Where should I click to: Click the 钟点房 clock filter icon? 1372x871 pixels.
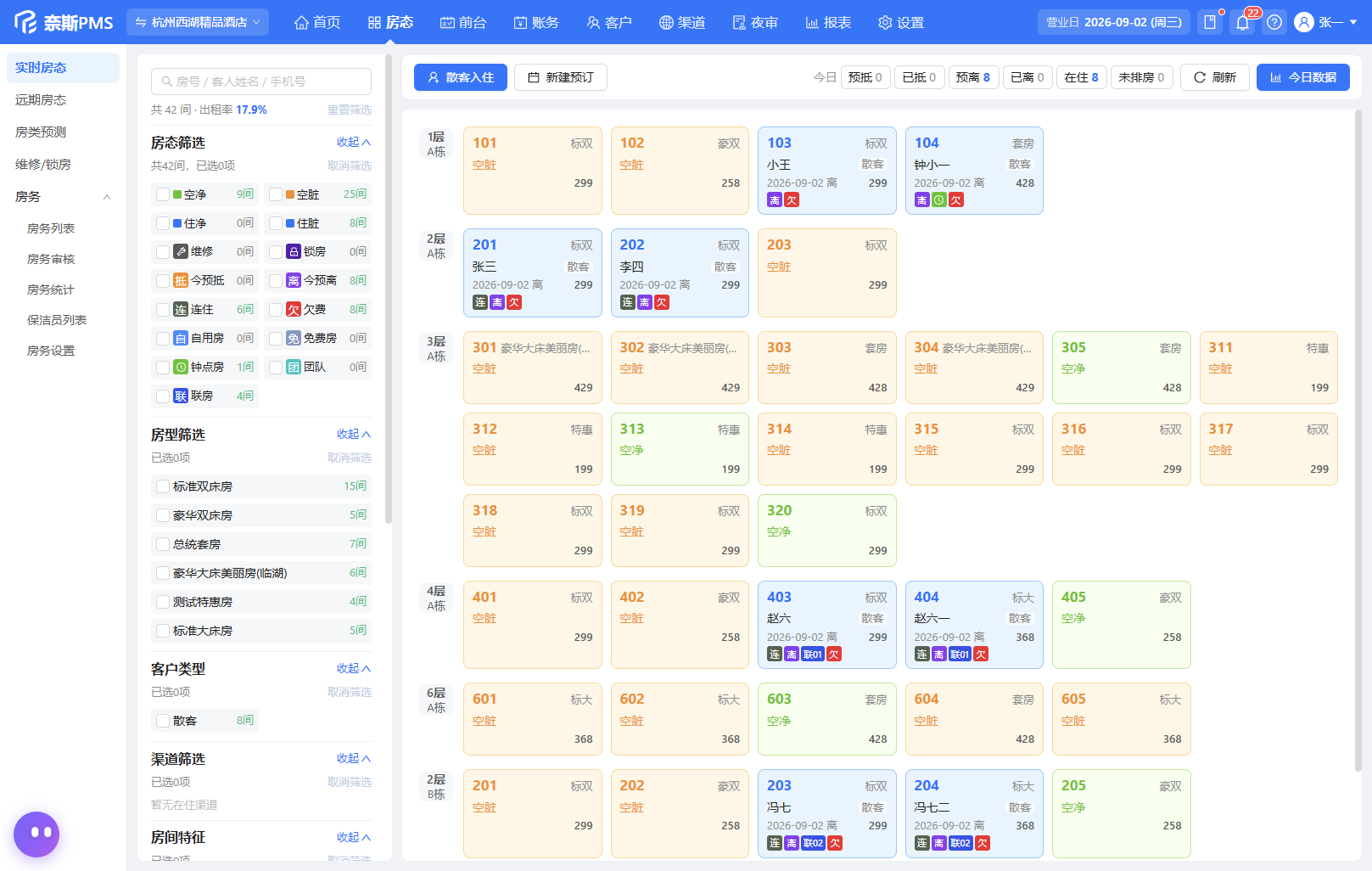click(x=181, y=367)
